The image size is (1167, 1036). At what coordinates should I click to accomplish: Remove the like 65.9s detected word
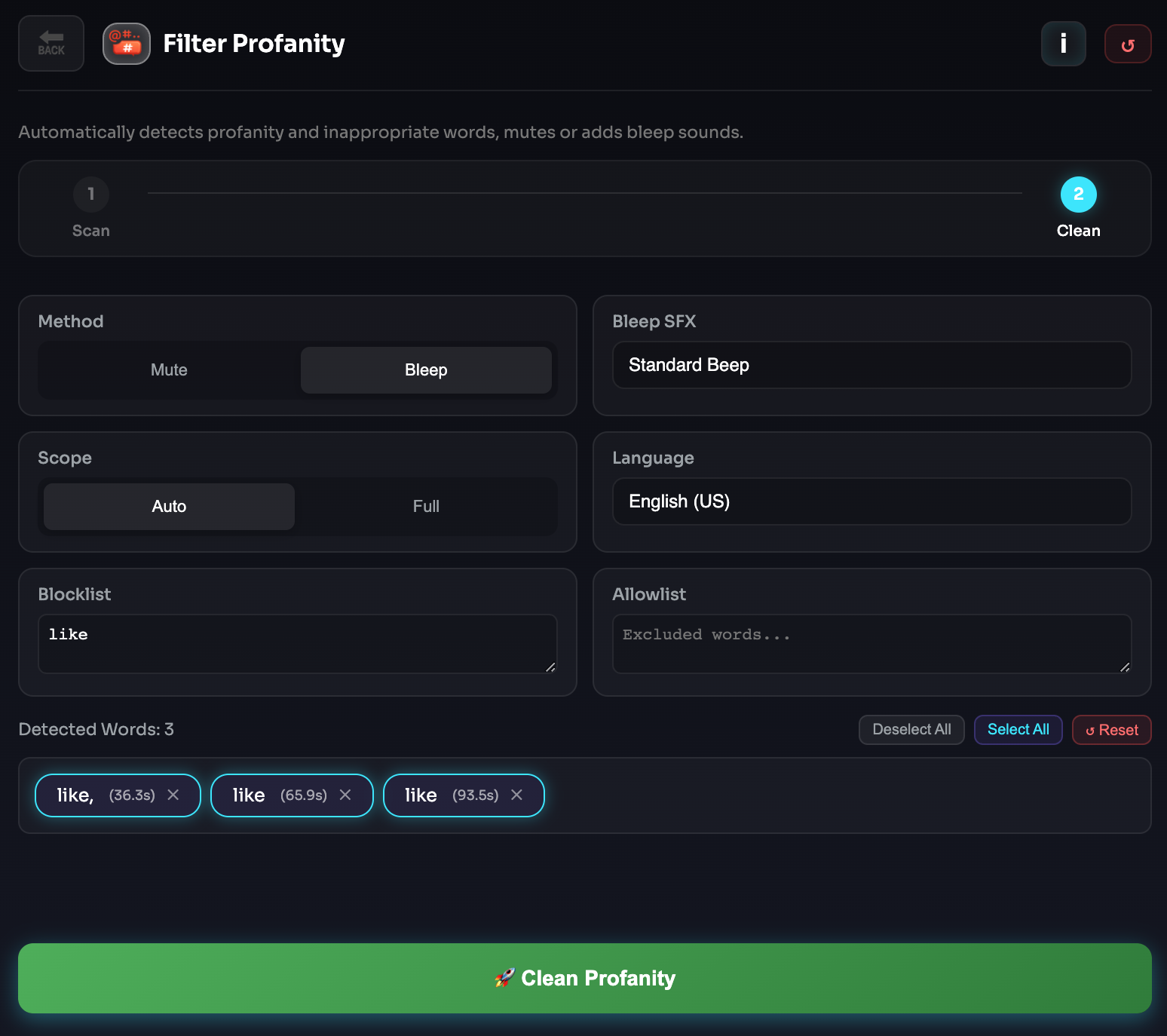[x=345, y=795]
